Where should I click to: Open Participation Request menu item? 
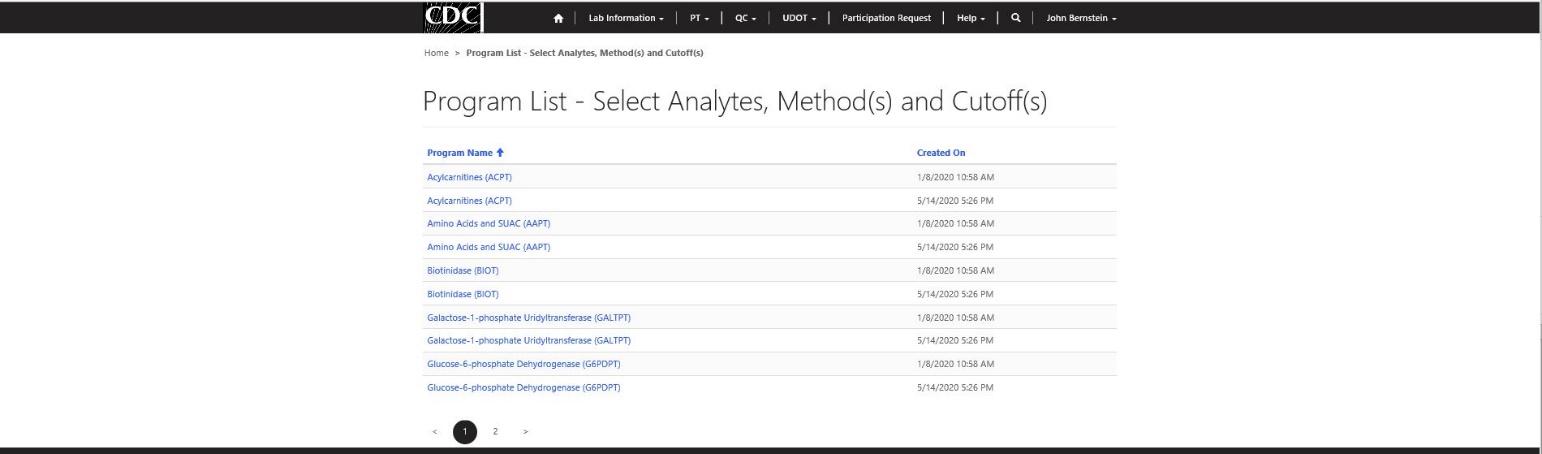(x=886, y=19)
